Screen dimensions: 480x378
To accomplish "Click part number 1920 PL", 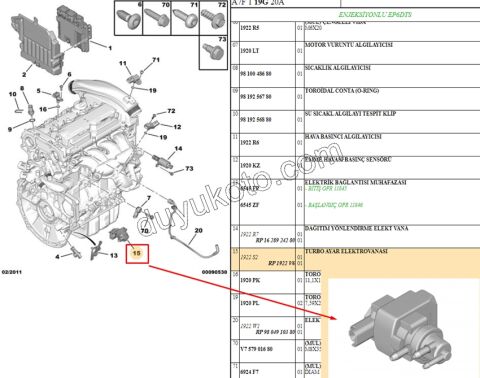I will click(250, 303).
